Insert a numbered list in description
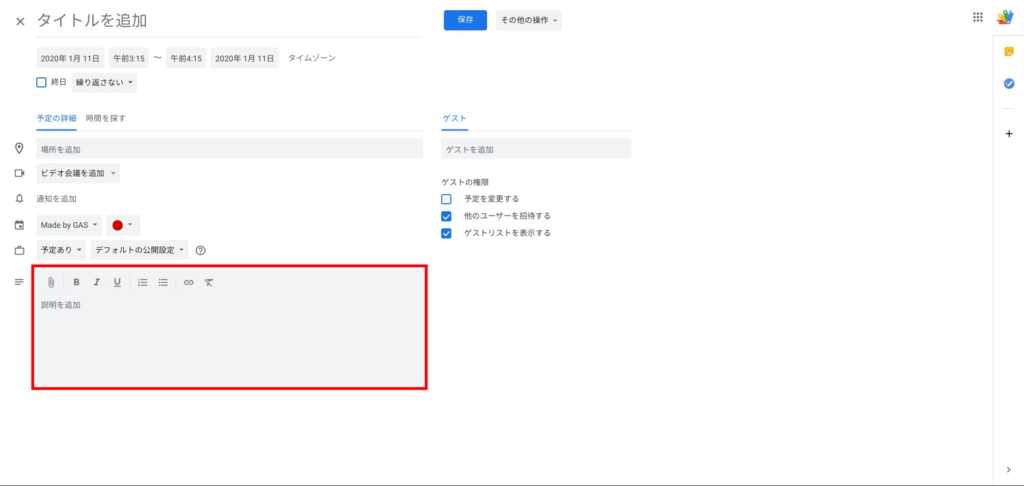This screenshot has height=486, width=1024. 142,282
